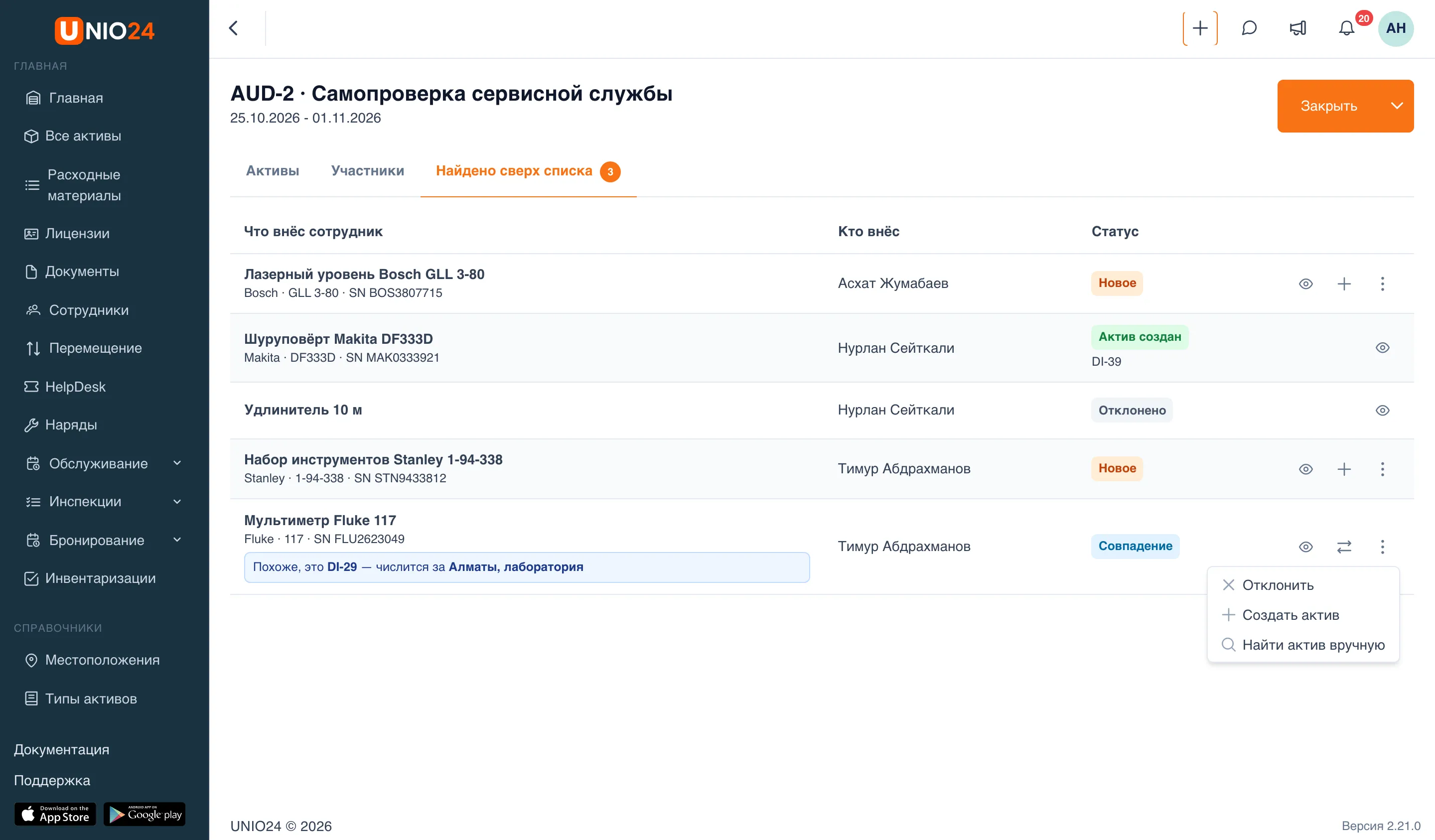The image size is (1435, 840).
Task: Open notifications bell with 20 badge
Action: click(x=1347, y=28)
